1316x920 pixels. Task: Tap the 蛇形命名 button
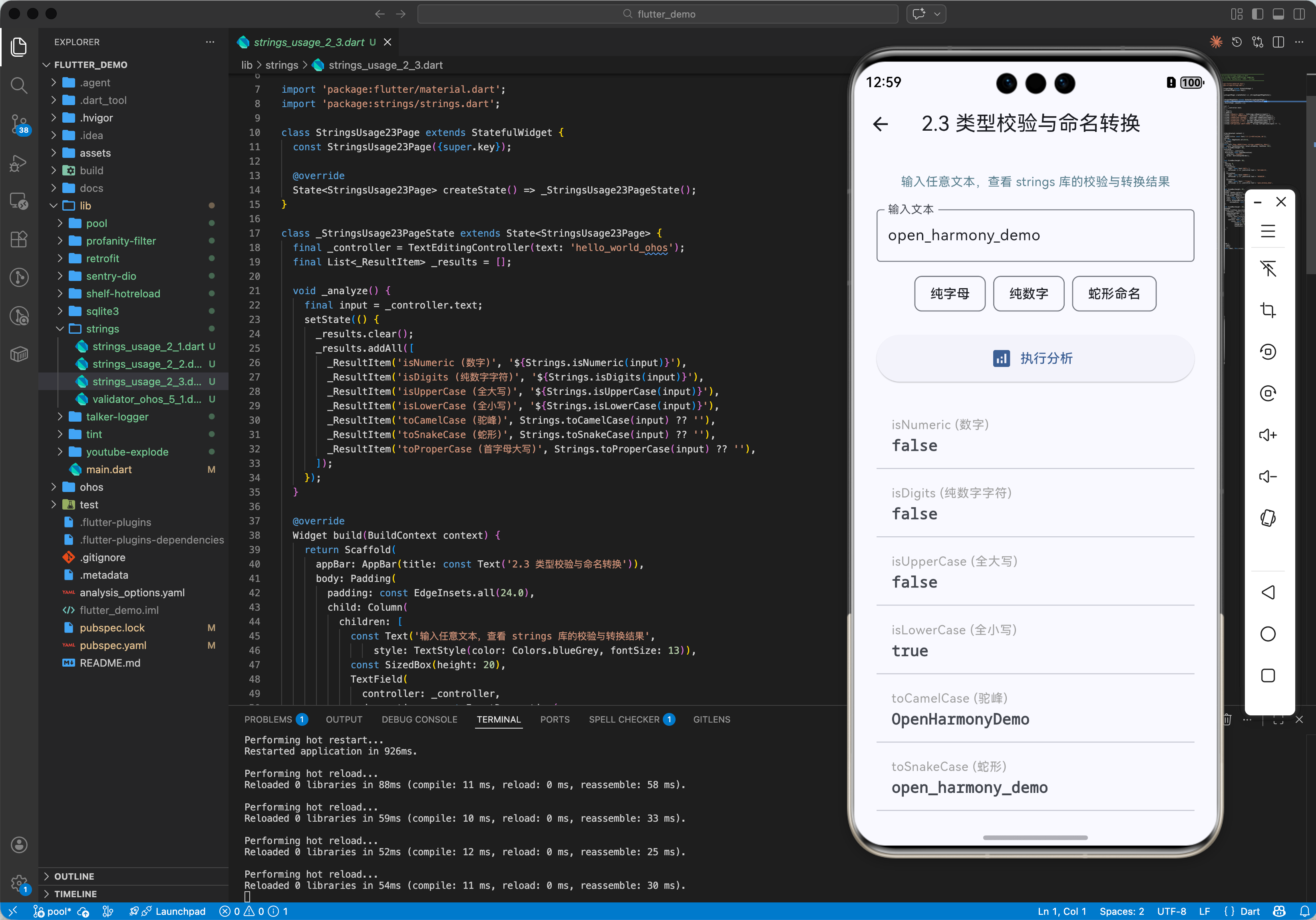pos(1113,293)
